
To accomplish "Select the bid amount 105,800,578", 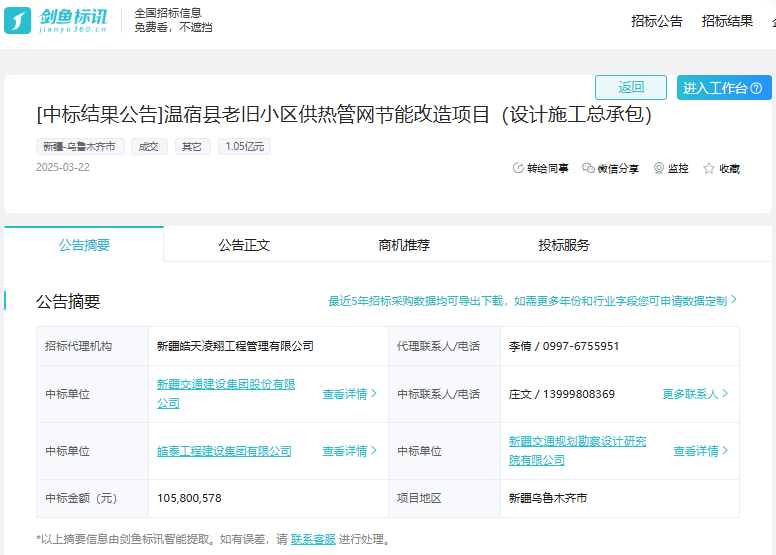I will tap(189, 498).
